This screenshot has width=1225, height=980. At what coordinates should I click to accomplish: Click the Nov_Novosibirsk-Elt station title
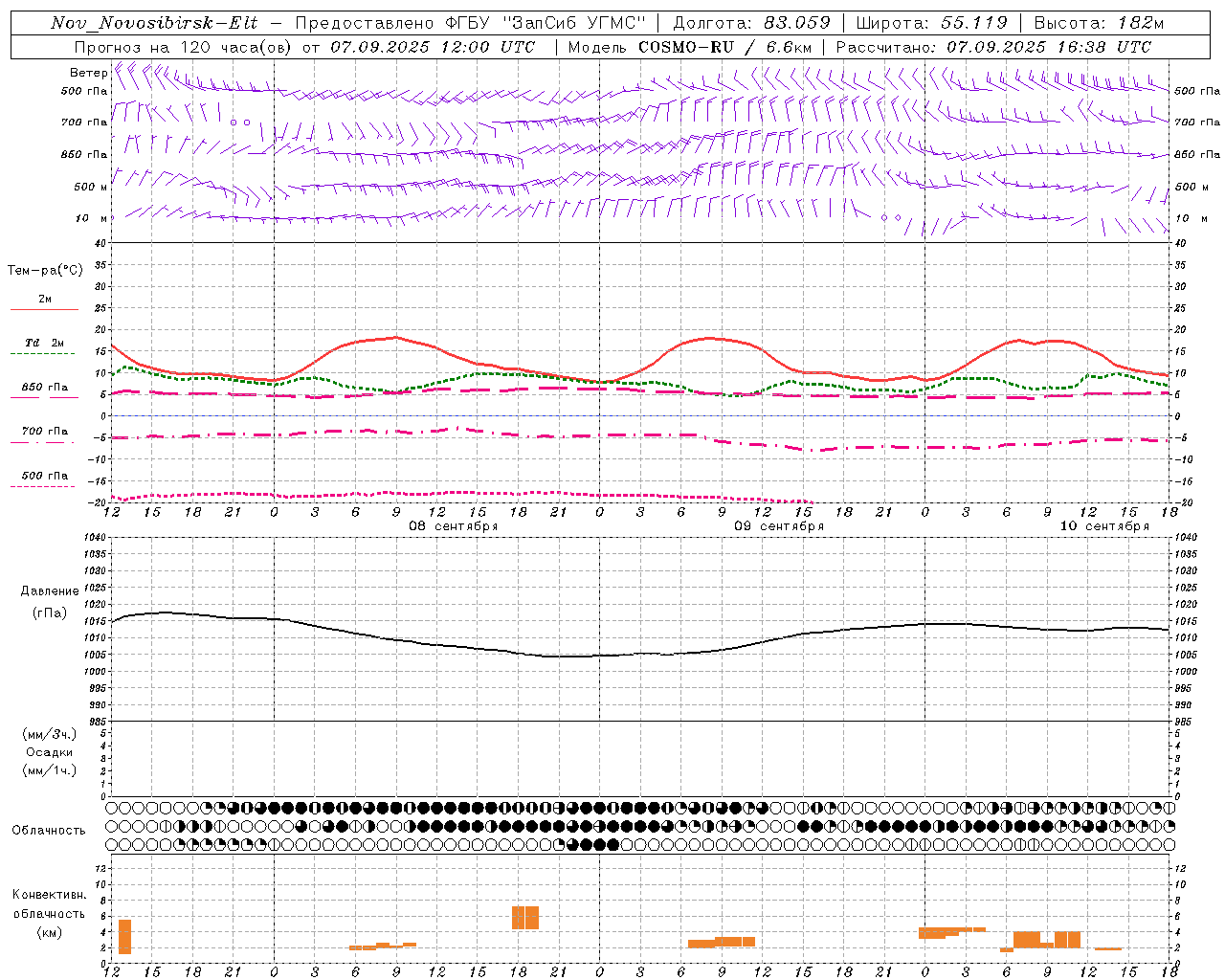pos(154,23)
